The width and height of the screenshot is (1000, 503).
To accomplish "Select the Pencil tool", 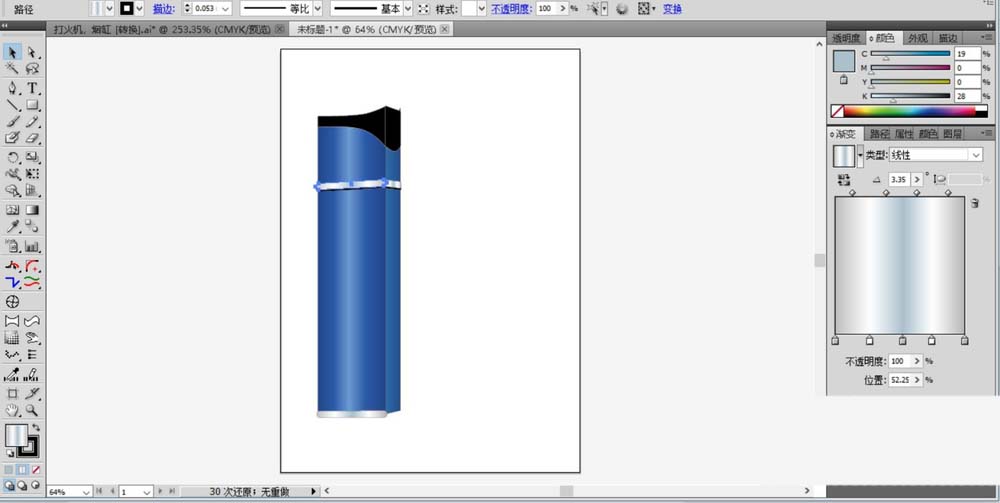I will (x=32, y=122).
